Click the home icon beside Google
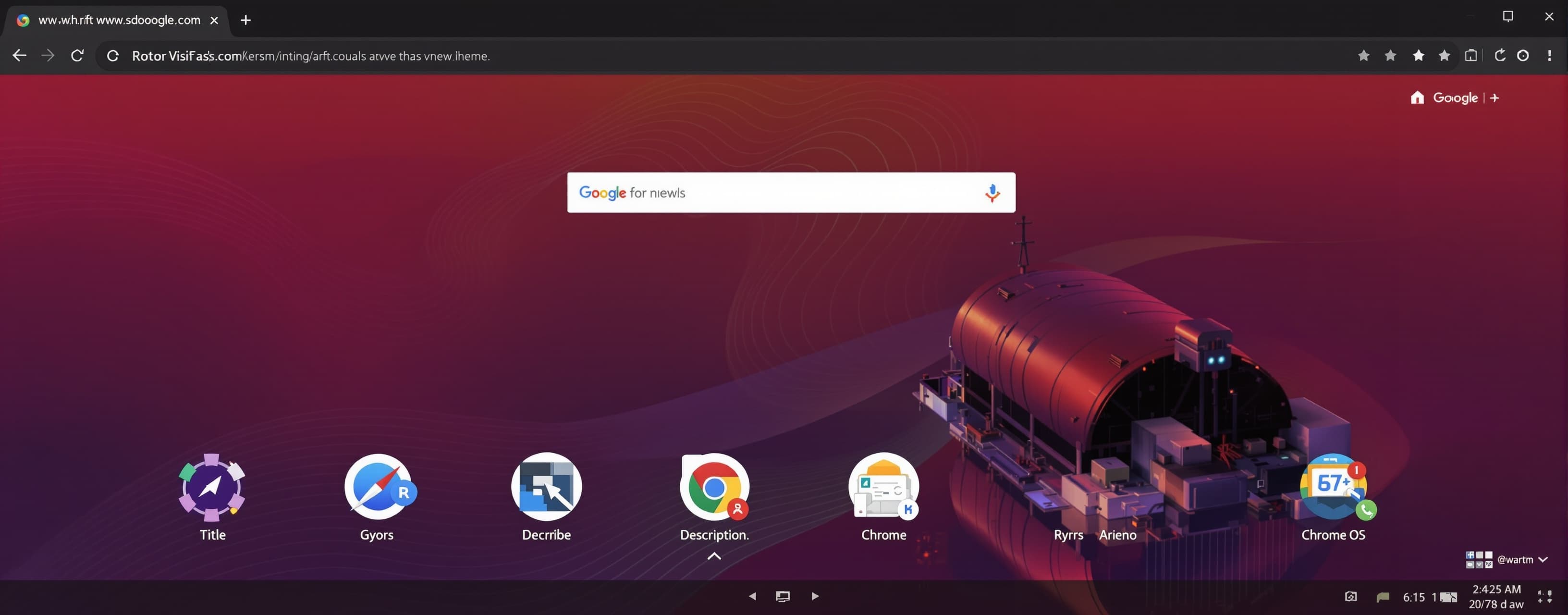This screenshot has height=615, width=1568. [1417, 98]
